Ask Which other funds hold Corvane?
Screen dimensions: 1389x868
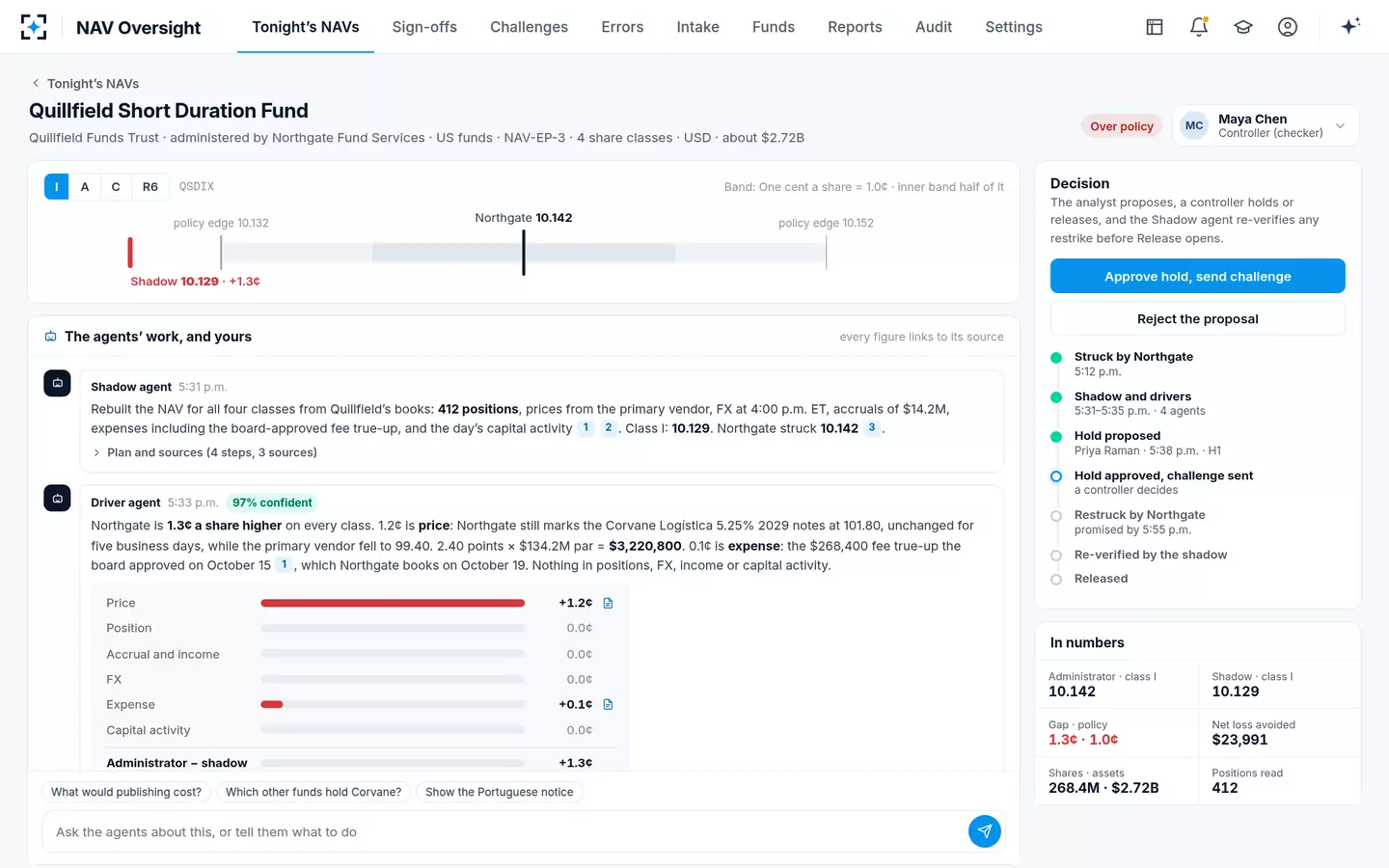(313, 792)
